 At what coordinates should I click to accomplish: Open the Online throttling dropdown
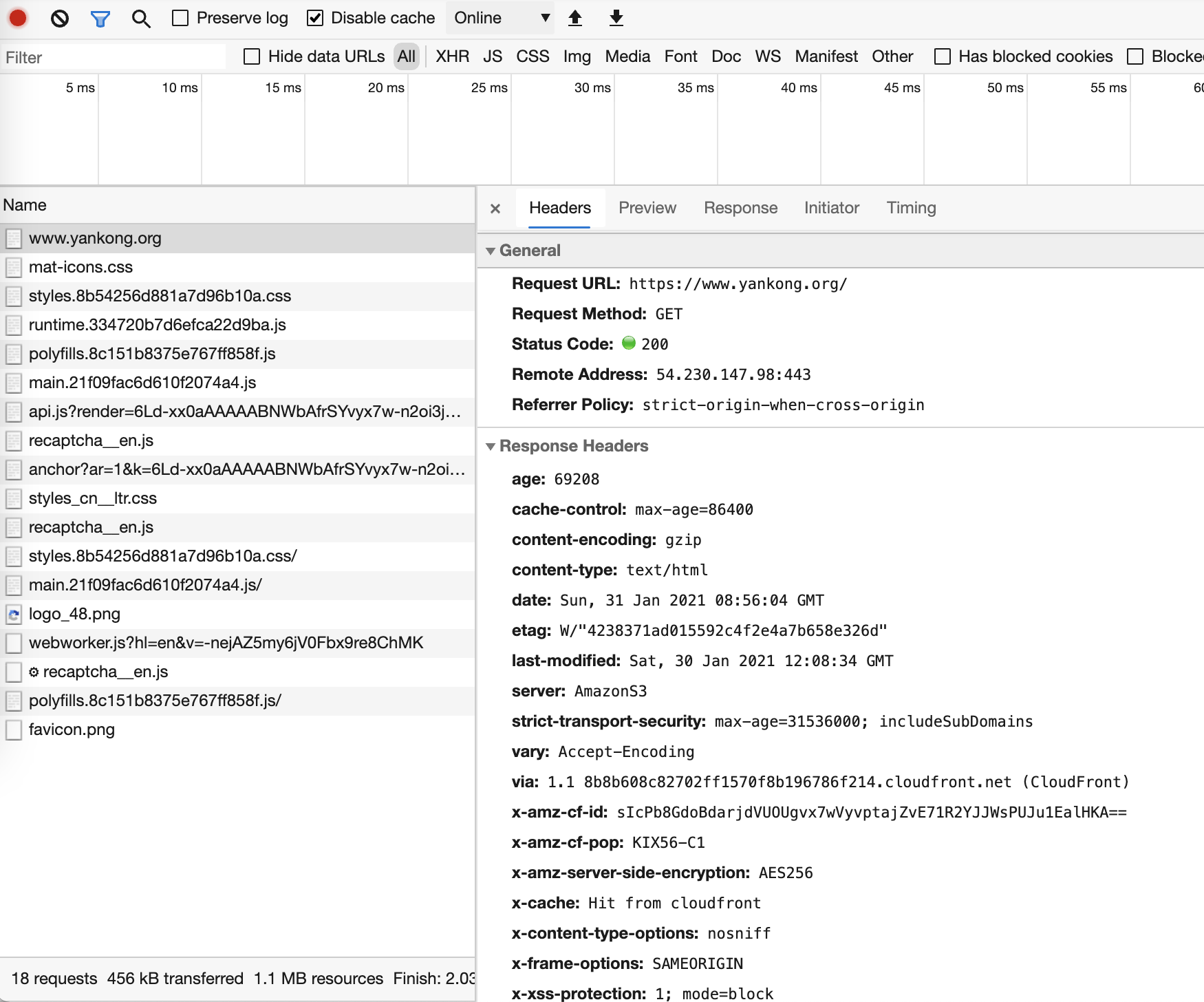(501, 18)
